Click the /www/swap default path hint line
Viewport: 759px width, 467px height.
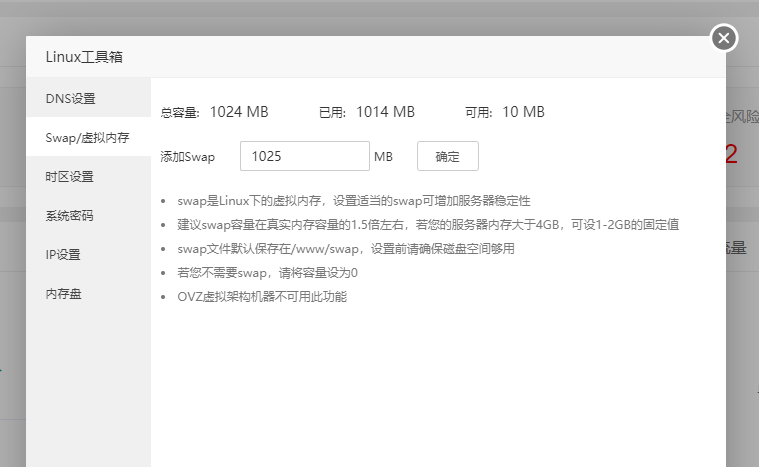346,249
